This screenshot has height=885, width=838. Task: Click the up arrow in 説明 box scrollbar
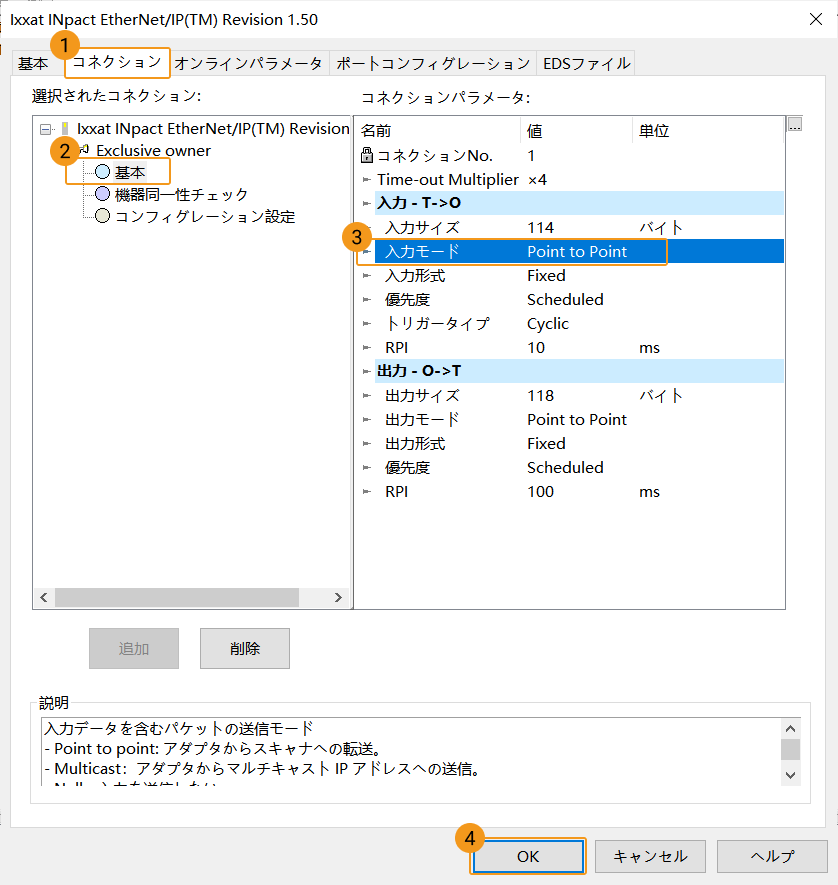791,729
